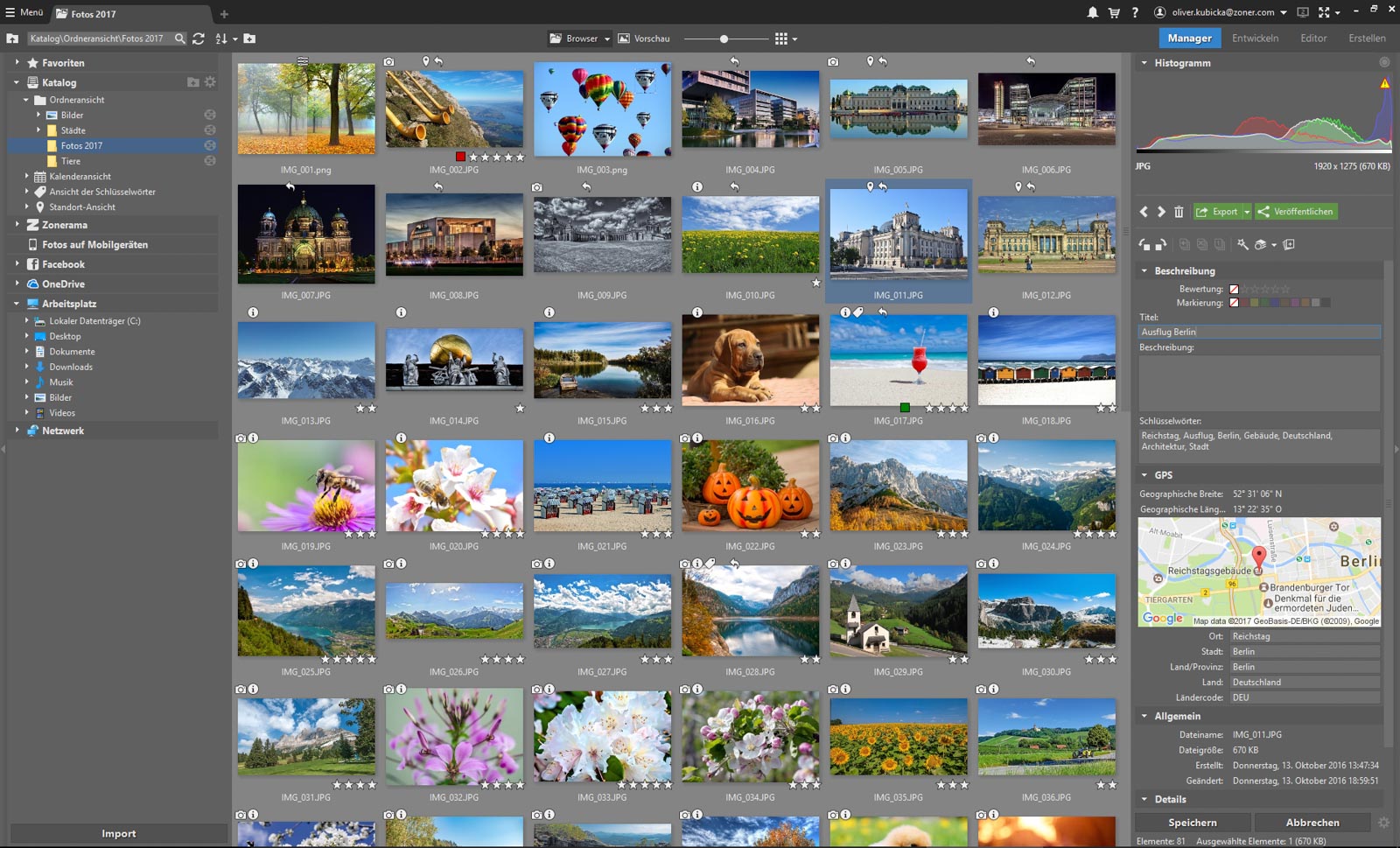Collapse the GPS panel section
1400x848 pixels.
1144,475
